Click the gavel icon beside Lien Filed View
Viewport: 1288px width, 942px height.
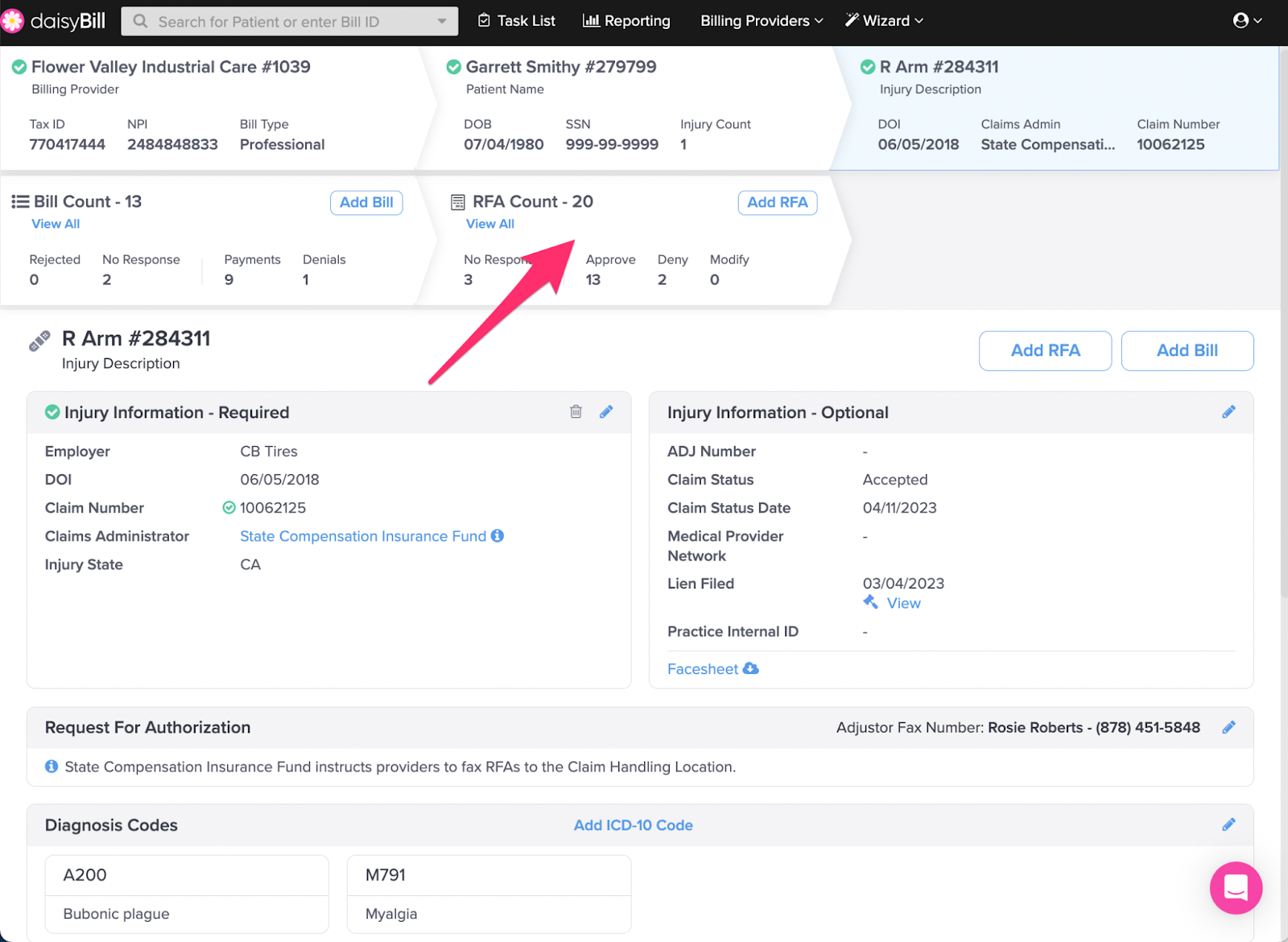coord(870,602)
